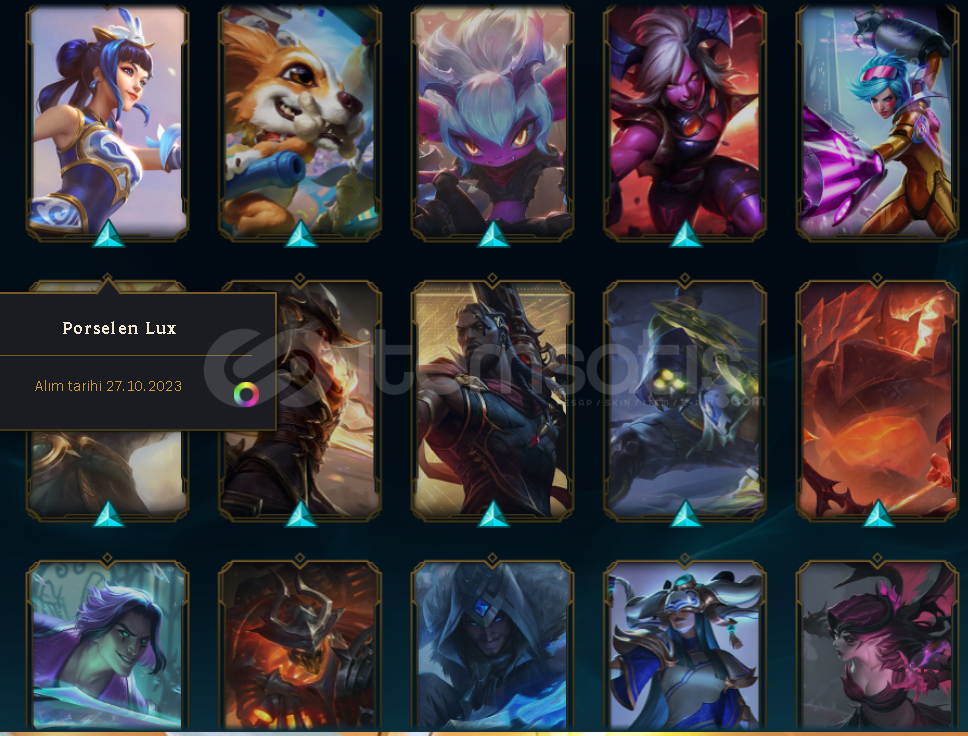Image resolution: width=968 pixels, height=736 pixels.
Task: Click gem icon beneath purple-skinned demon woman card
Action: click(686, 233)
